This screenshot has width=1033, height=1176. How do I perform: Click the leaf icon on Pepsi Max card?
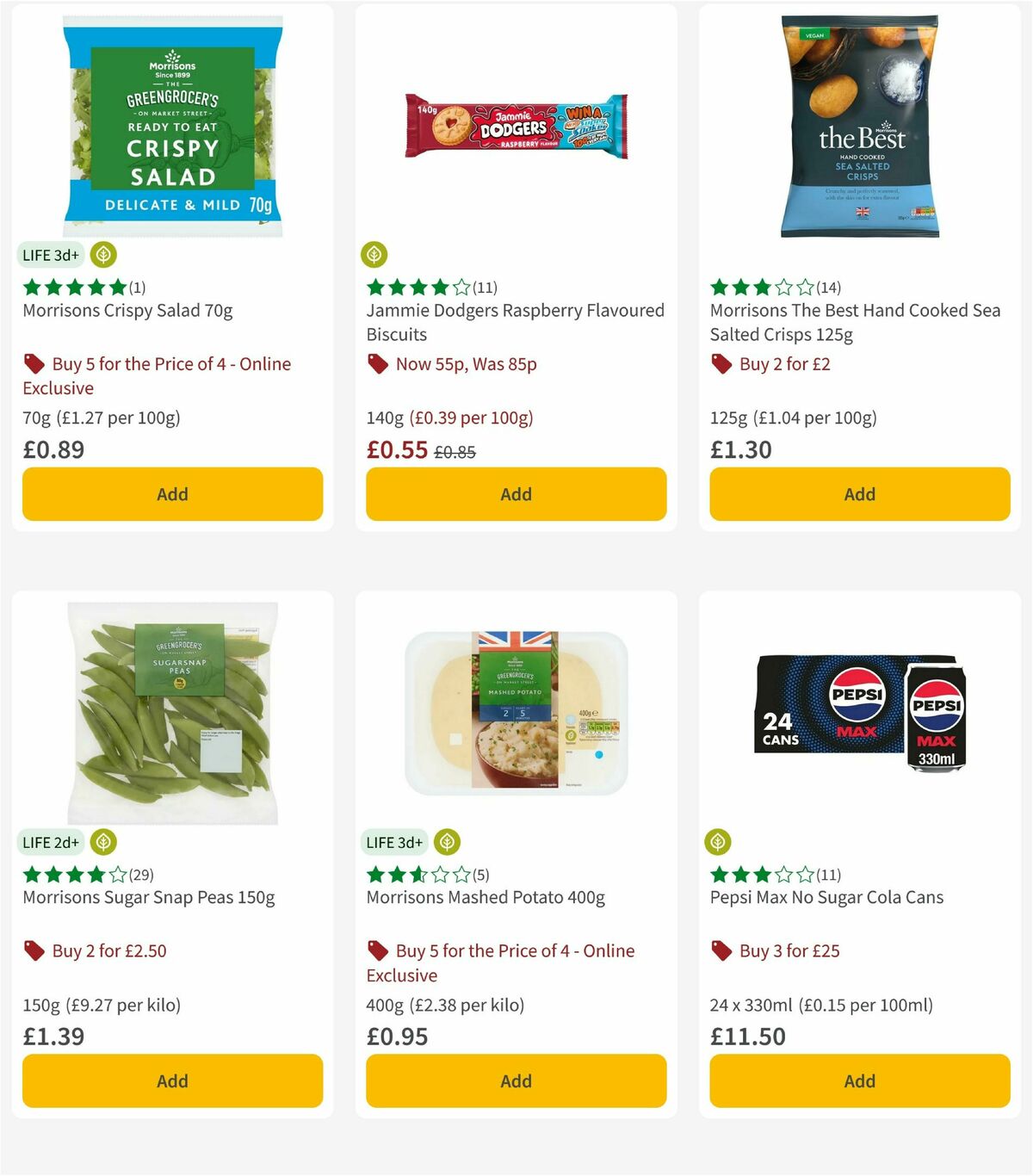point(719,842)
